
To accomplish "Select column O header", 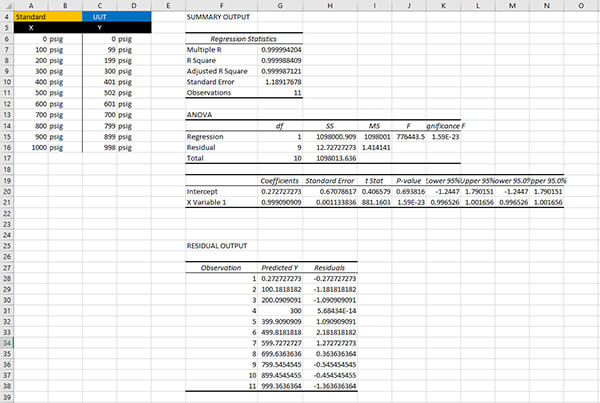I will [x=581, y=5].
